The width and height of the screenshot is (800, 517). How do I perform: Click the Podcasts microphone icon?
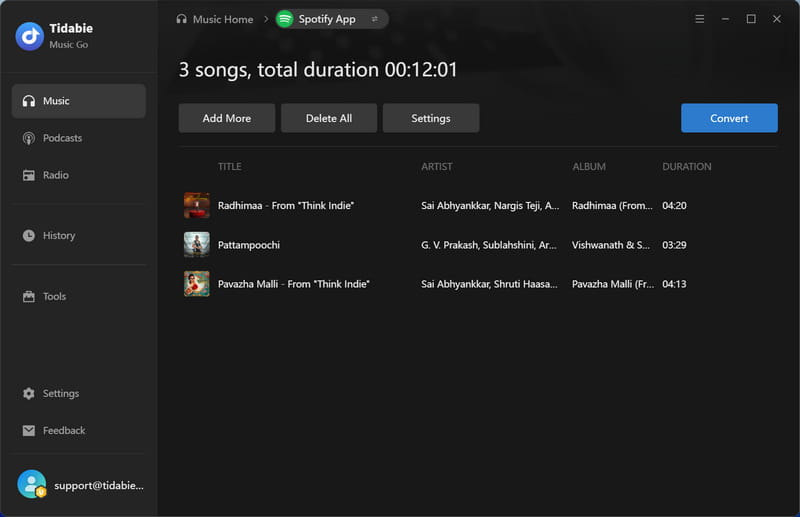(29, 138)
